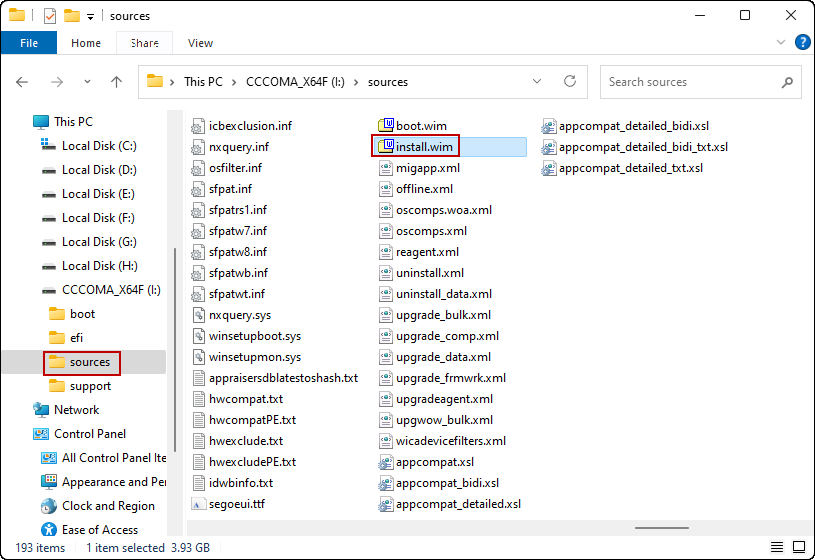
Task: Select the appcompat_detailed_bidi.xsl file icon
Action: pos(548,126)
